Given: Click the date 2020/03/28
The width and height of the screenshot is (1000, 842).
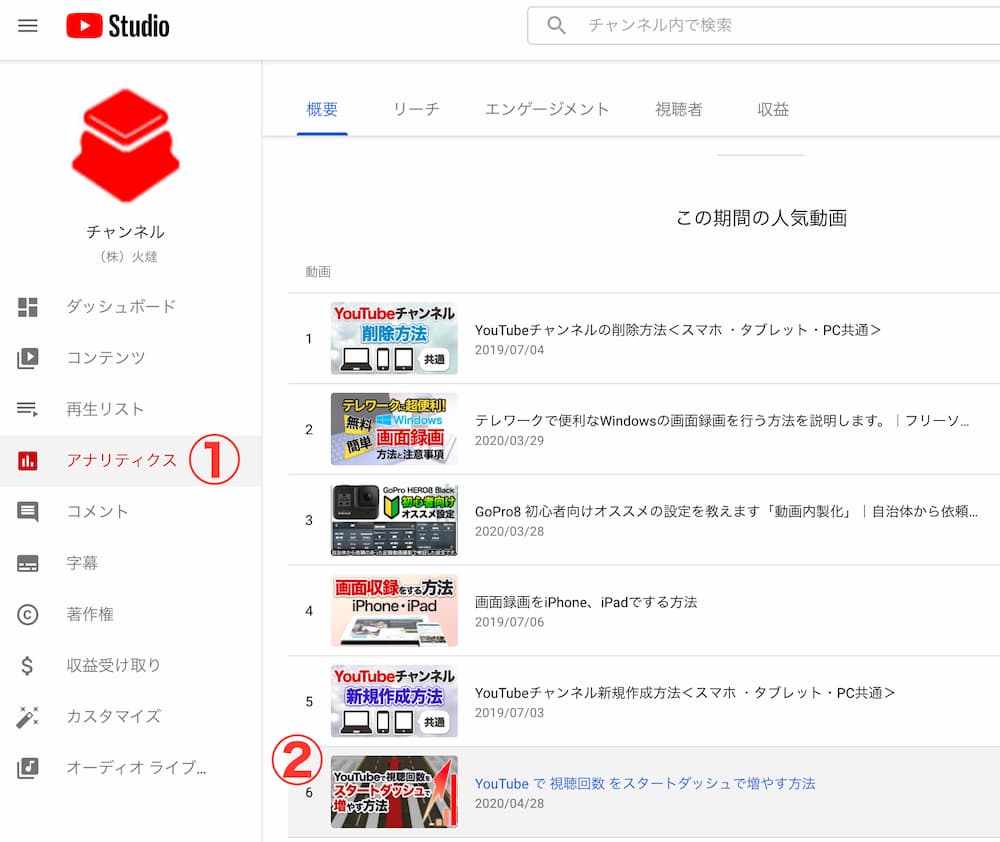Looking at the screenshot, I should coord(510,531).
